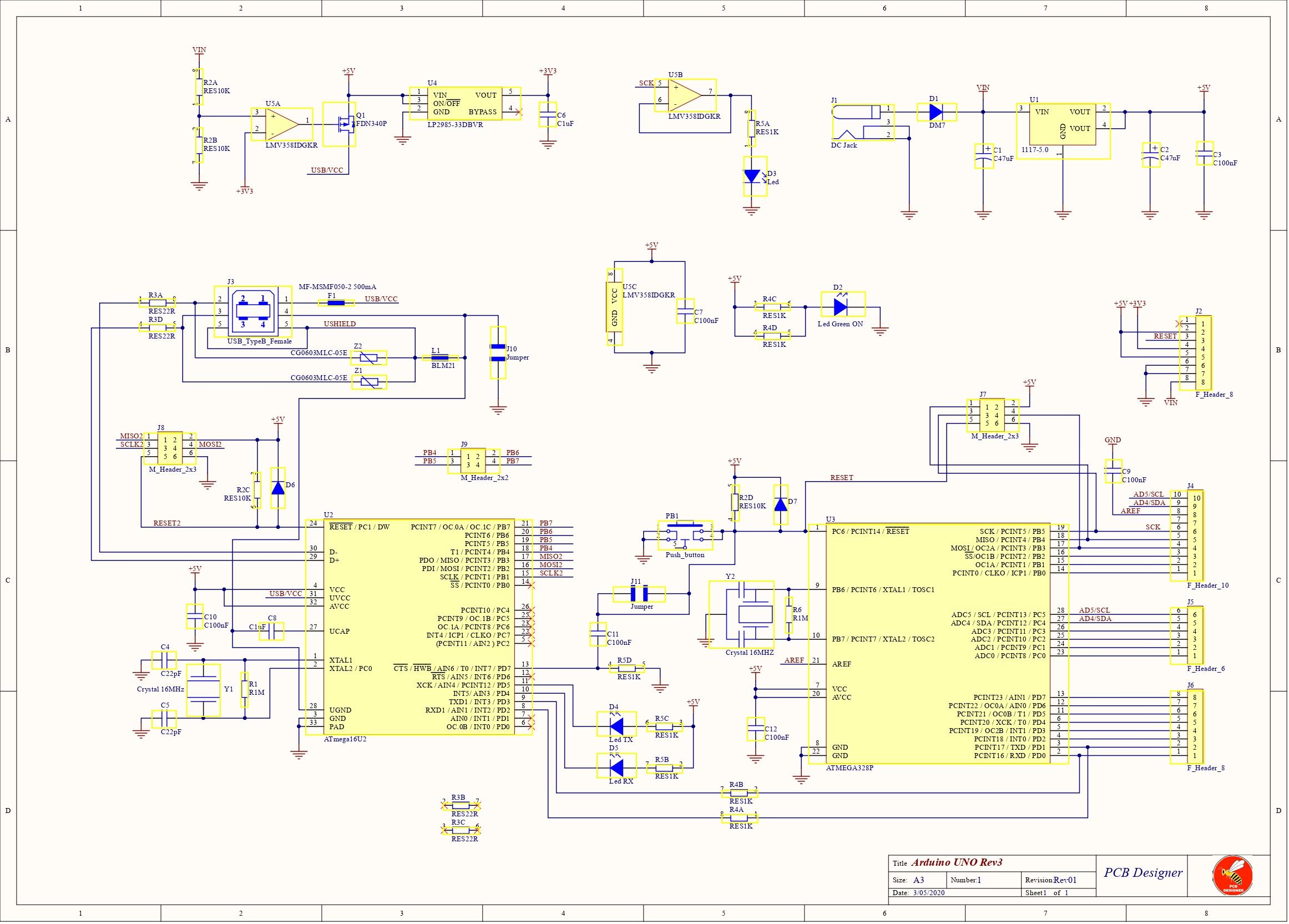The width and height of the screenshot is (1289, 924).
Task: Select the PCB Designer bee logo
Action: pyautogui.click(x=1232, y=877)
